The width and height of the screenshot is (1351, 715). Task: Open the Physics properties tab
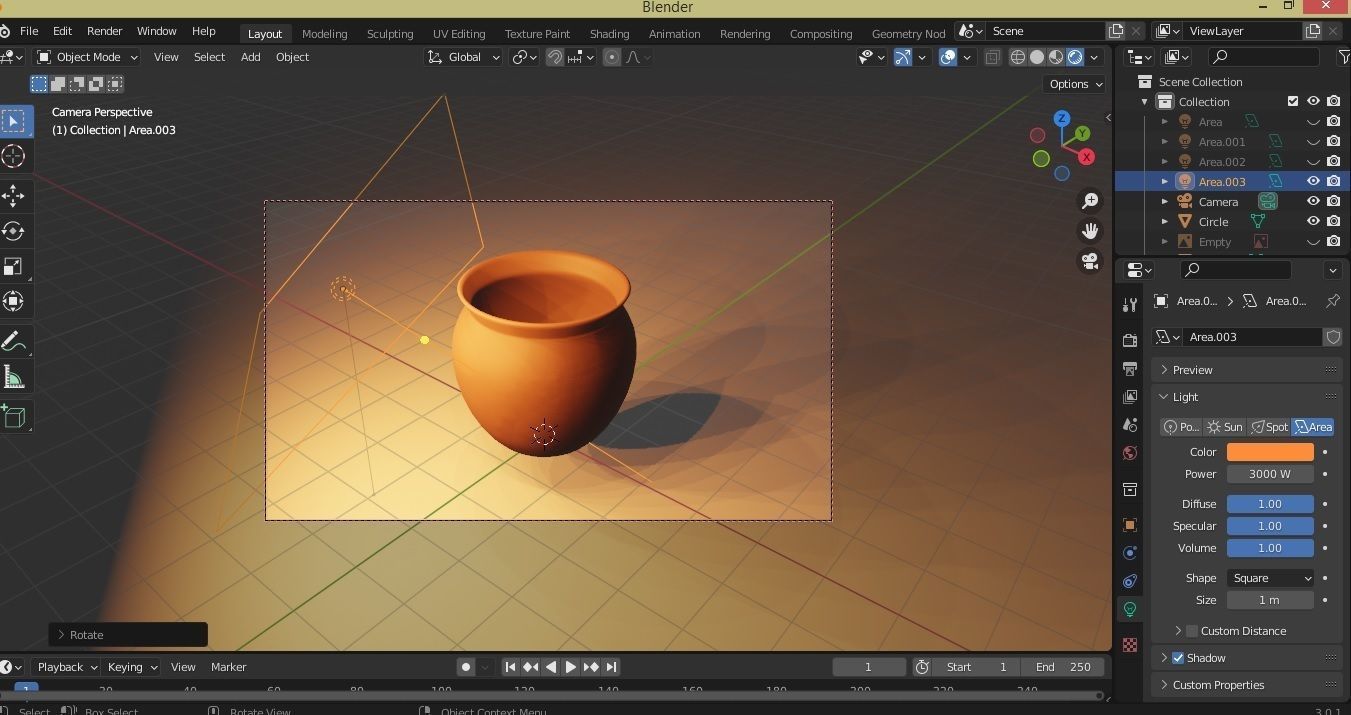tap(1130, 553)
